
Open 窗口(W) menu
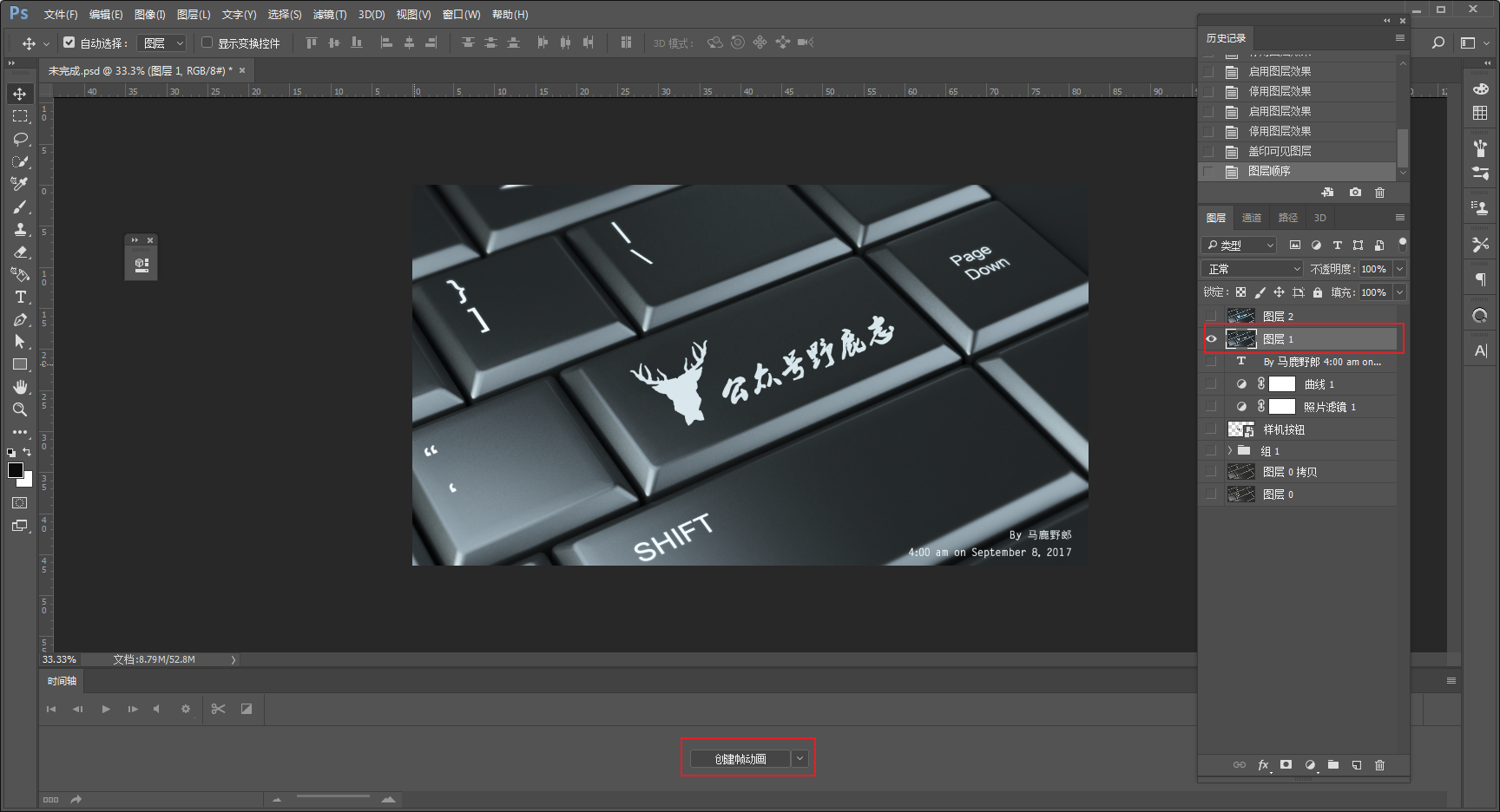tap(461, 15)
